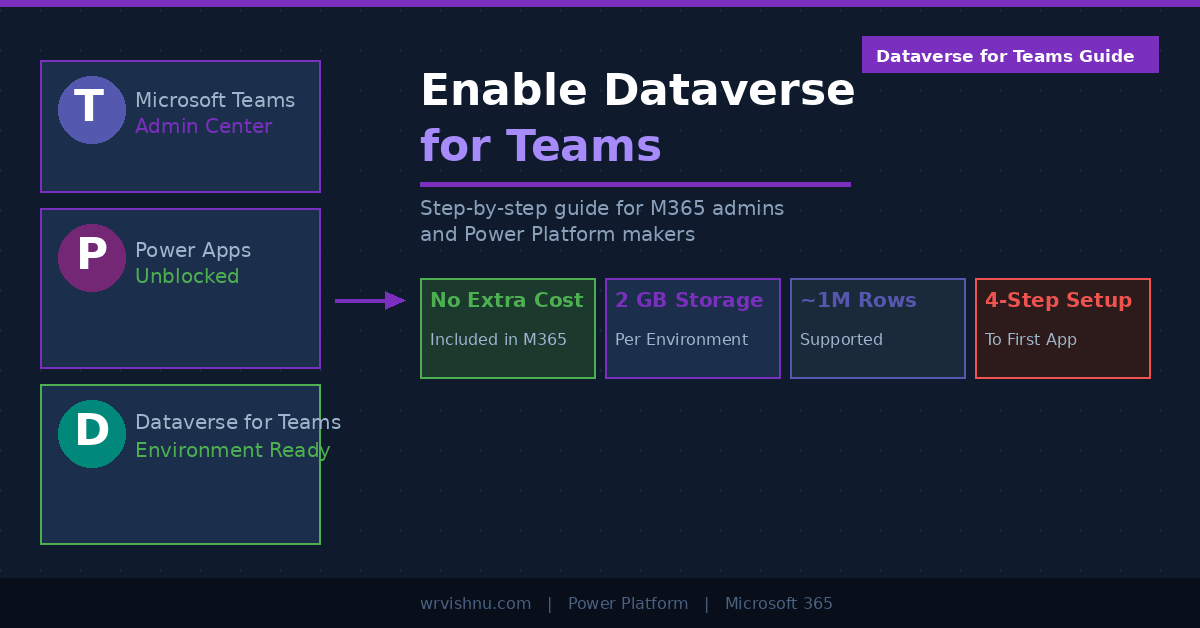Click the 'Microsoft 365' footer text
The width and height of the screenshot is (1200, 628).
point(779,604)
